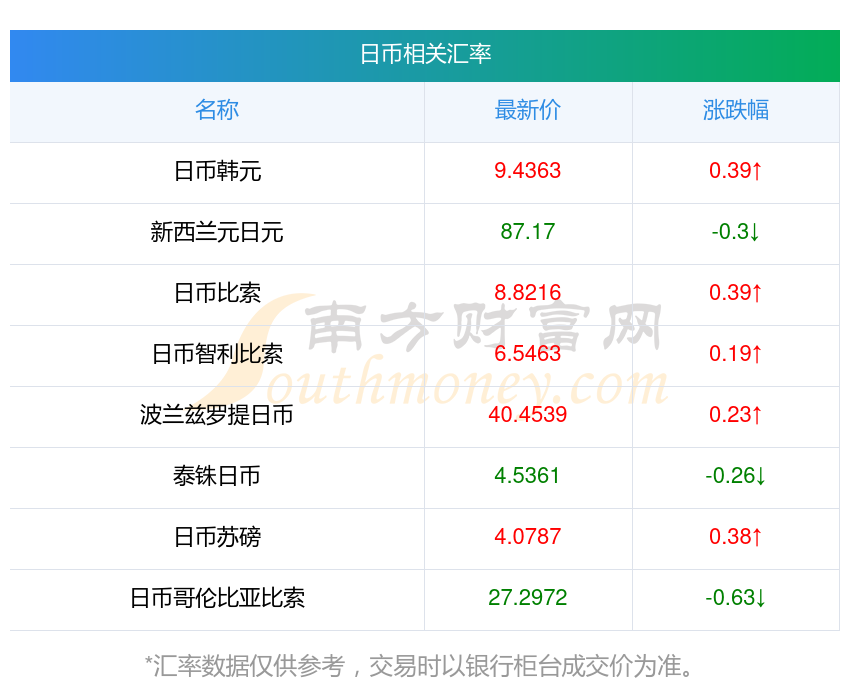This screenshot has width=850, height=698.
Task: Click the change value -0.26↓
Action: 736,475
